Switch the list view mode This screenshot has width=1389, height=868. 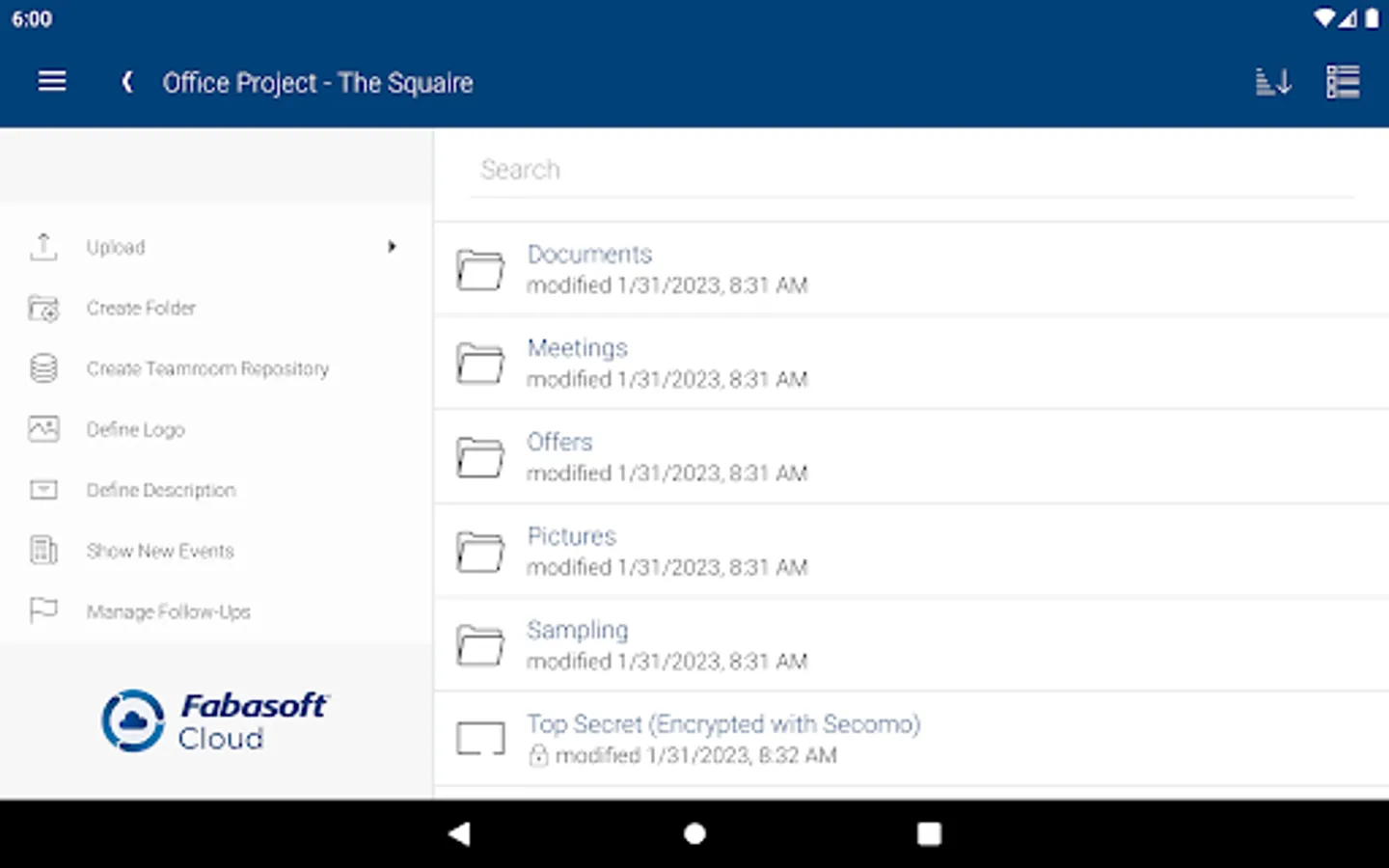click(1343, 82)
